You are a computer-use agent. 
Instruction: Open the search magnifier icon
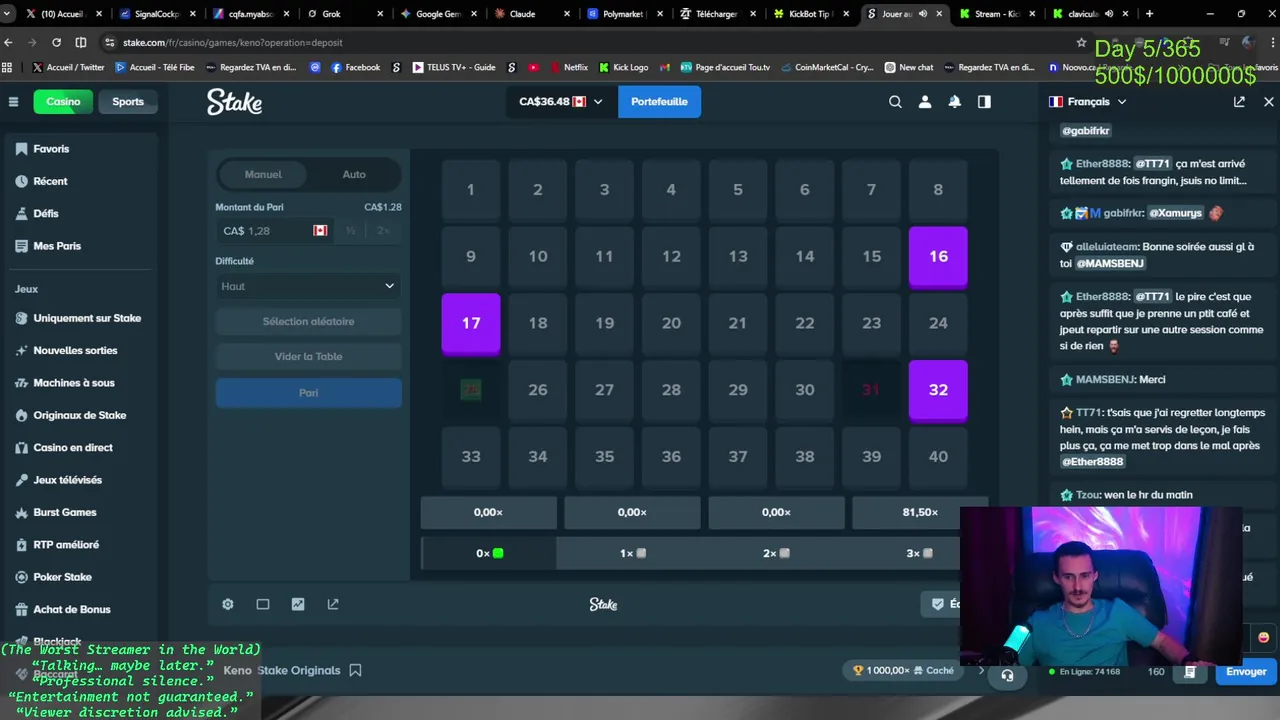[895, 101]
